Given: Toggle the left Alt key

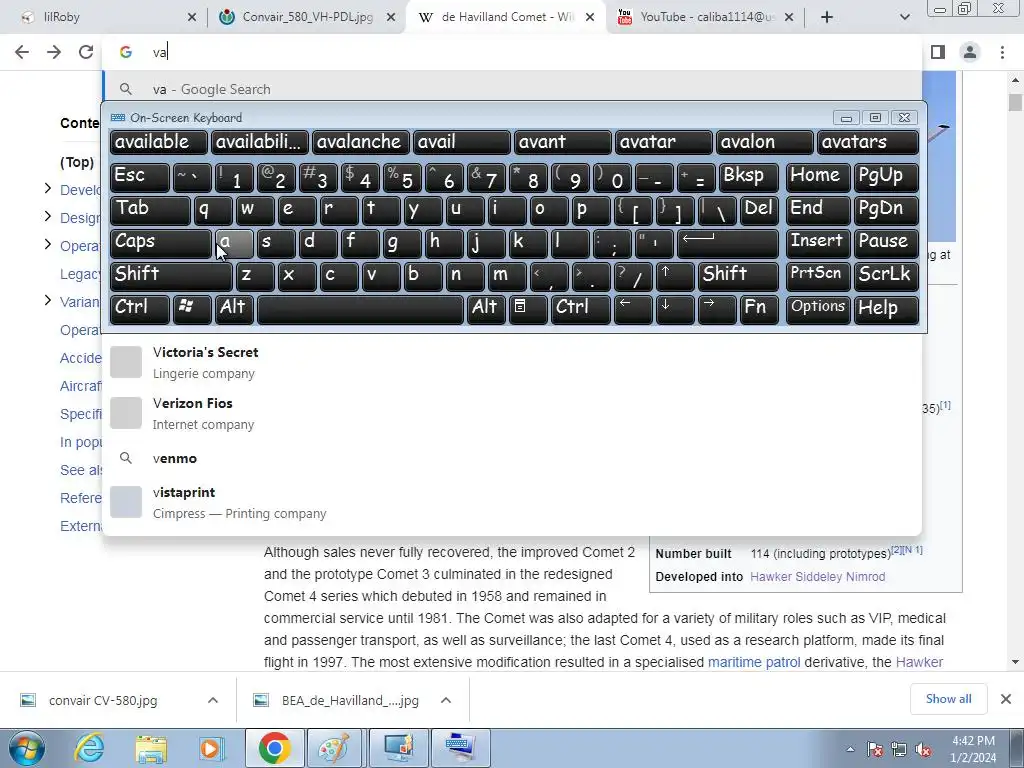Looking at the screenshot, I should coord(234,309).
